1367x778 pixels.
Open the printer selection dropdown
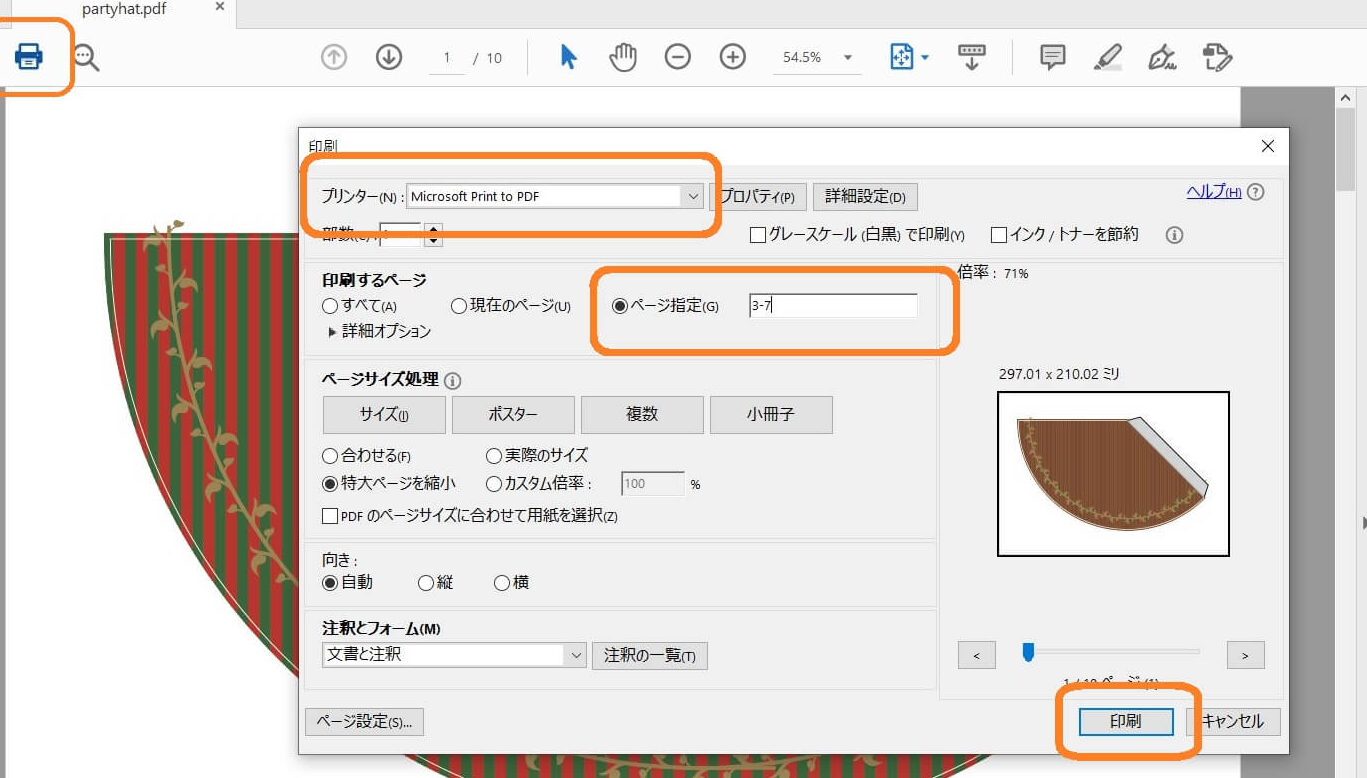pos(555,196)
